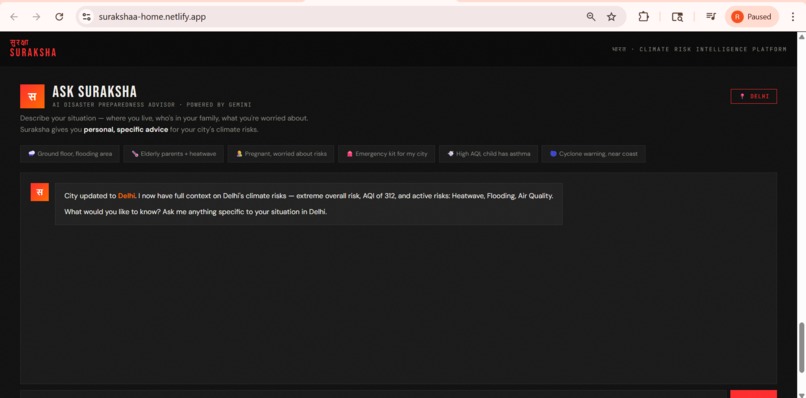Click the scrollbar up arrow
The height and width of the screenshot is (398, 806).
click(x=801, y=36)
